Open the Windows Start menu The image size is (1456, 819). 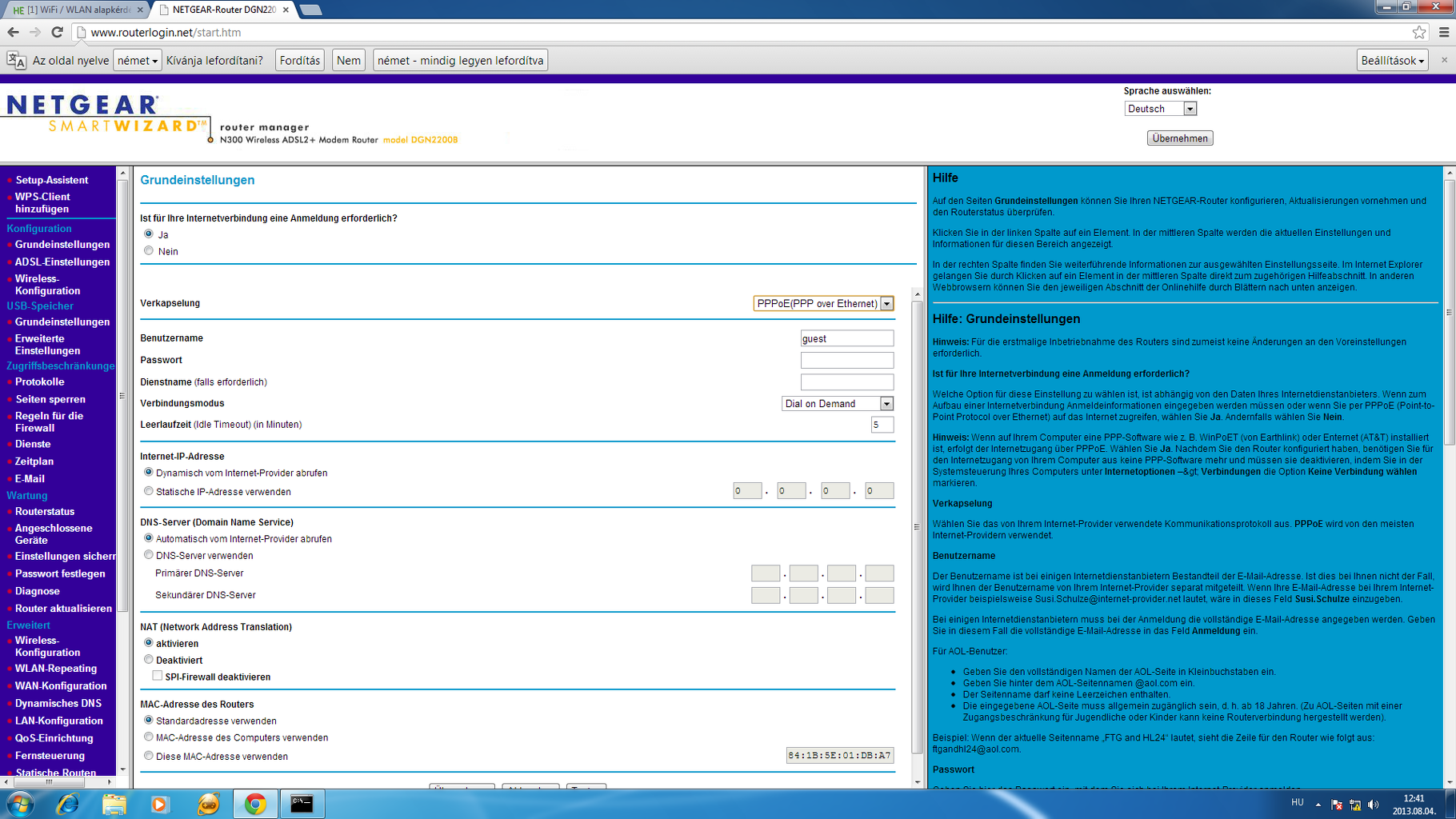point(19,804)
